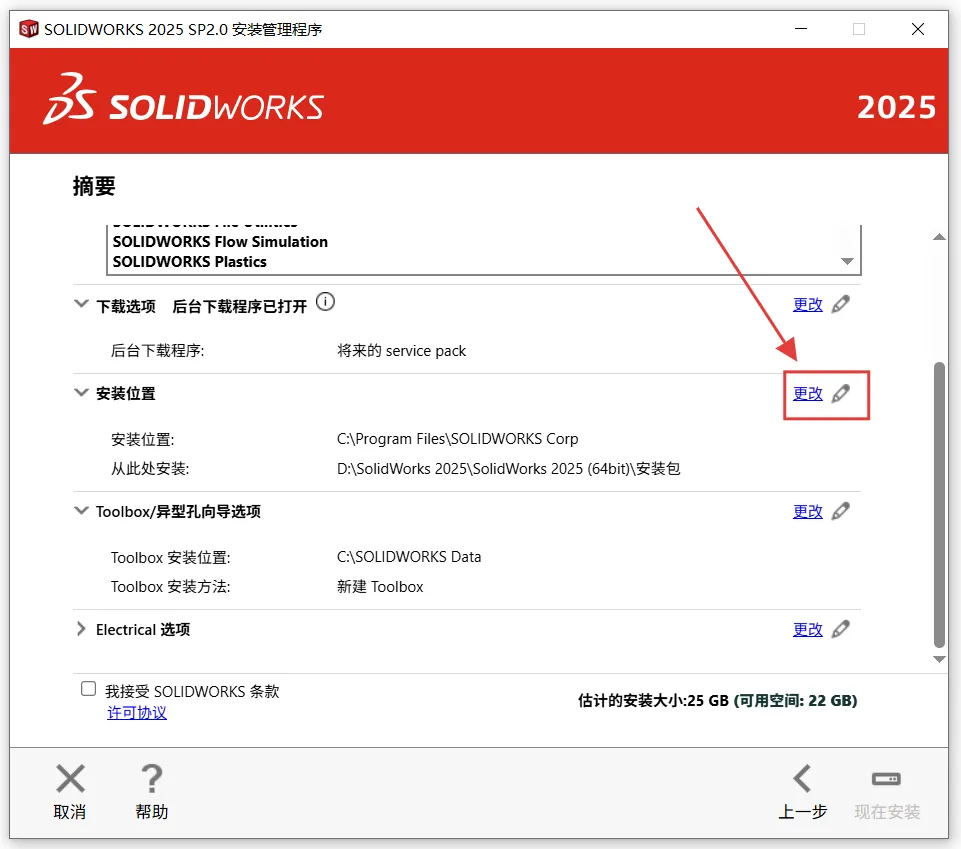The width and height of the screenshot is (961, 849).
Task: Click the 从此处安装 D:\SolidWorks 2025 path
Action: tap(508, 469)
